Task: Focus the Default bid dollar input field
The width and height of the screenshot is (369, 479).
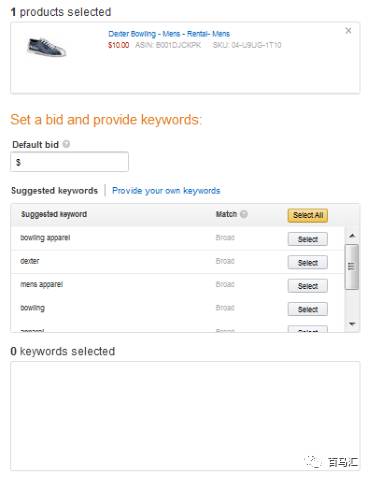Action: (x=69, y=162)
